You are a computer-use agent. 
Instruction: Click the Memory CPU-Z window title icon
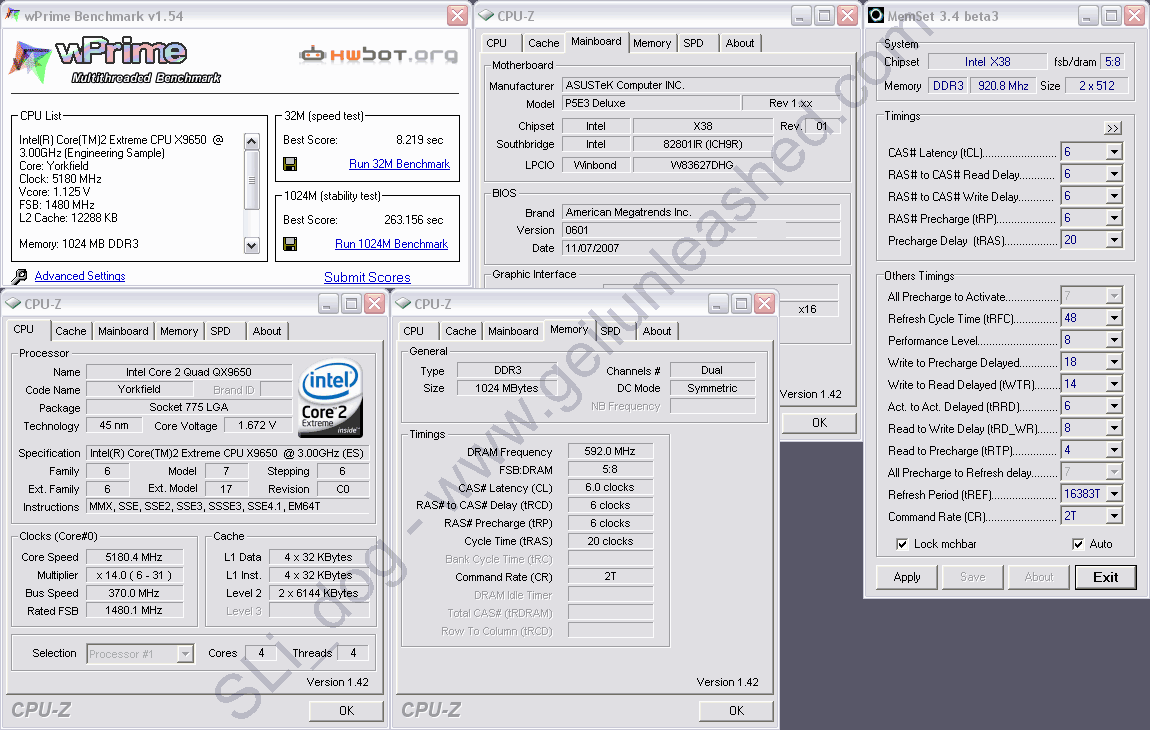(403, 304)
